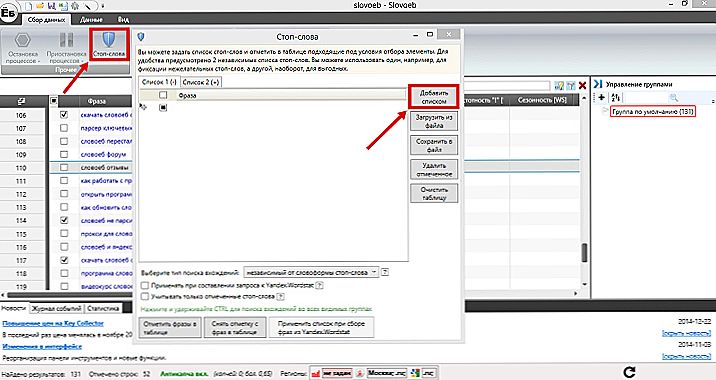Screen dimensions: 716x380
Task: Click the open folder icon in quick access toolbar
Action: click(41, 6)
